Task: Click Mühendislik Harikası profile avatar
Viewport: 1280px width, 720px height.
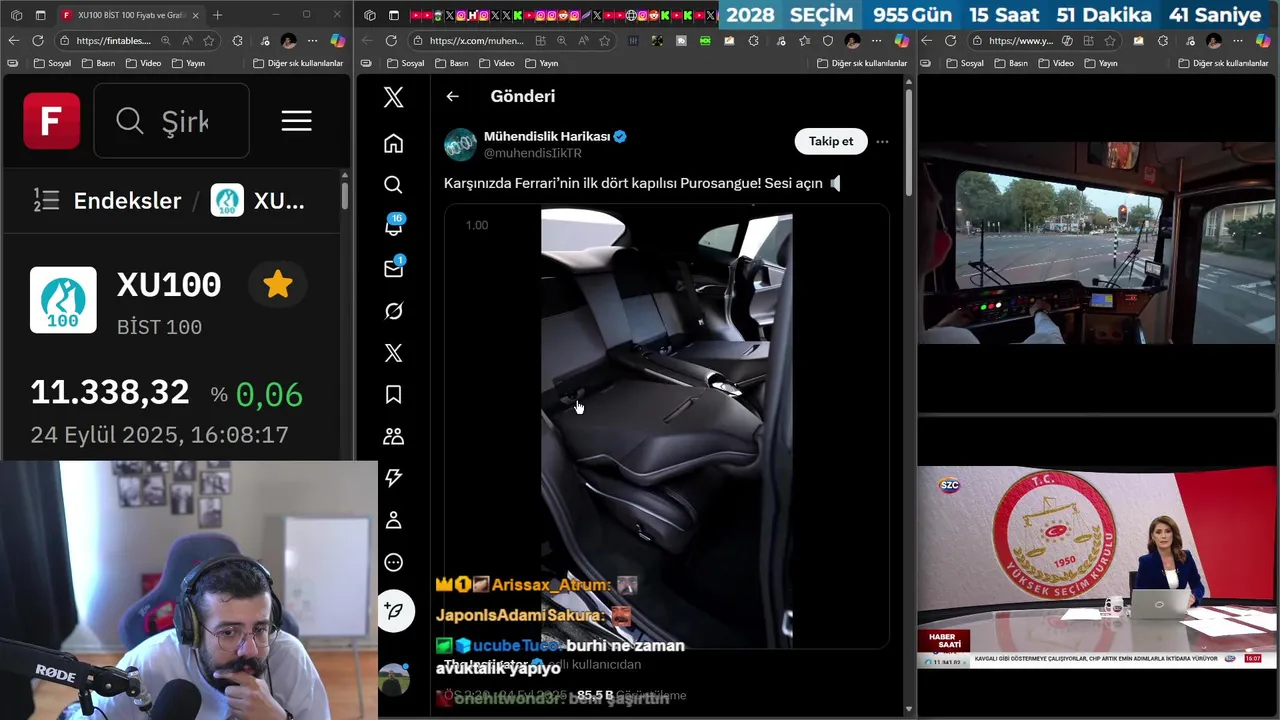Action: pos(460,144)
